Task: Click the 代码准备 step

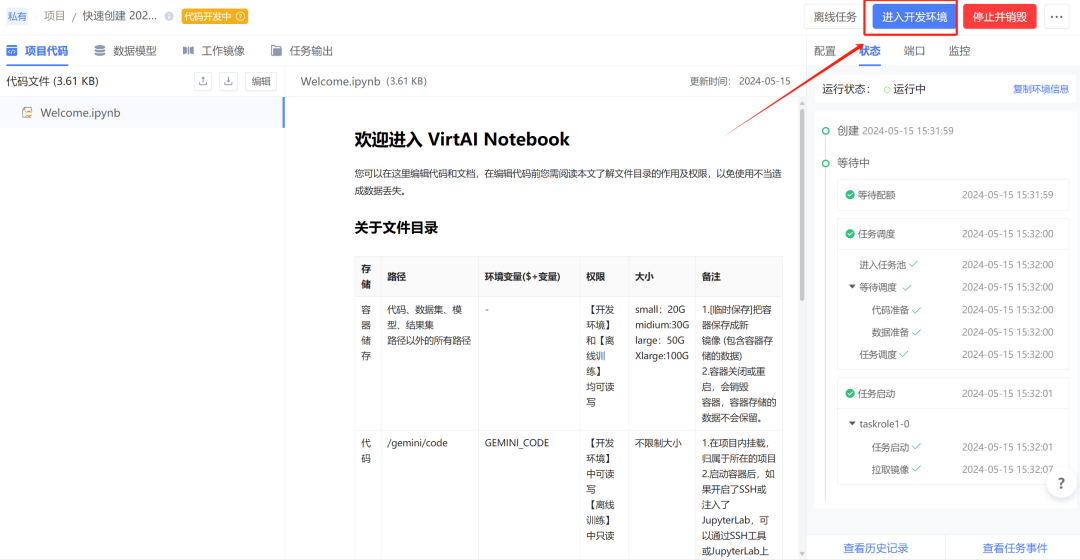Action: click(890, 310)
